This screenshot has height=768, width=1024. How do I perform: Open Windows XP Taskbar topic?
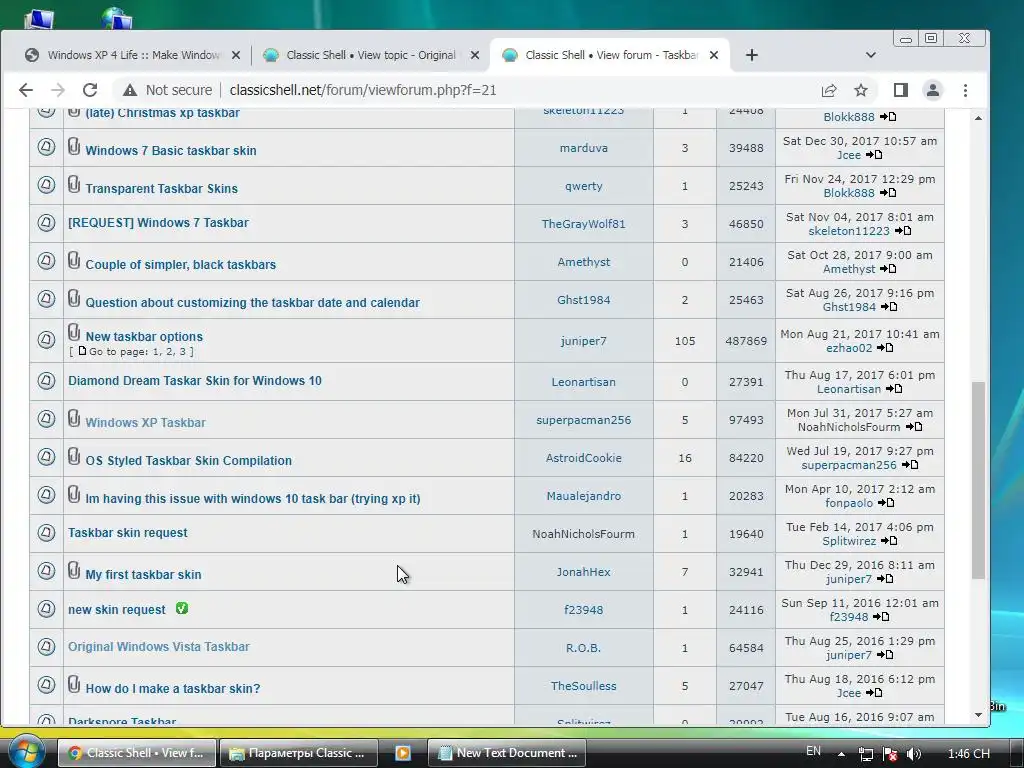[145, 423]
